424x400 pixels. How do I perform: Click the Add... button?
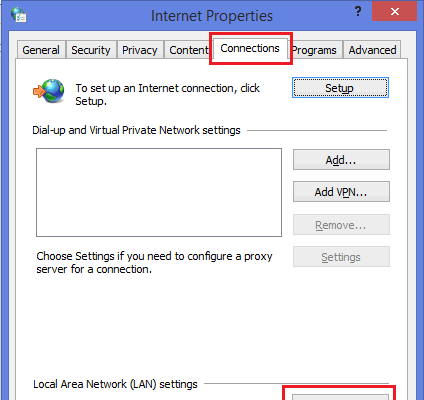tap(341, 160)
